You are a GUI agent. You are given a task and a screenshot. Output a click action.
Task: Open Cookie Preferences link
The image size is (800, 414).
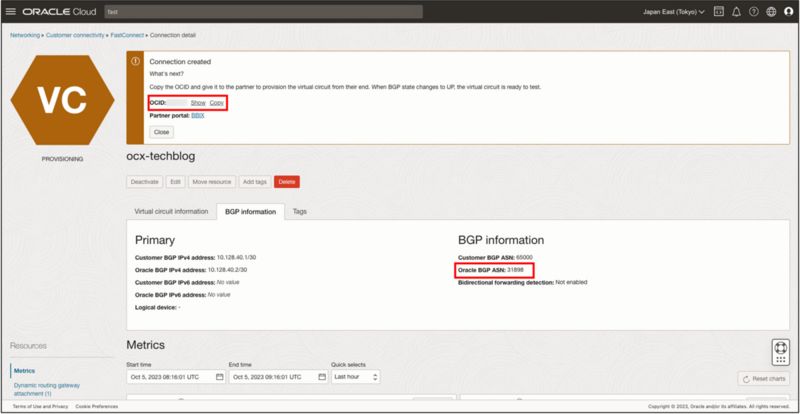[x=96, y=406]
